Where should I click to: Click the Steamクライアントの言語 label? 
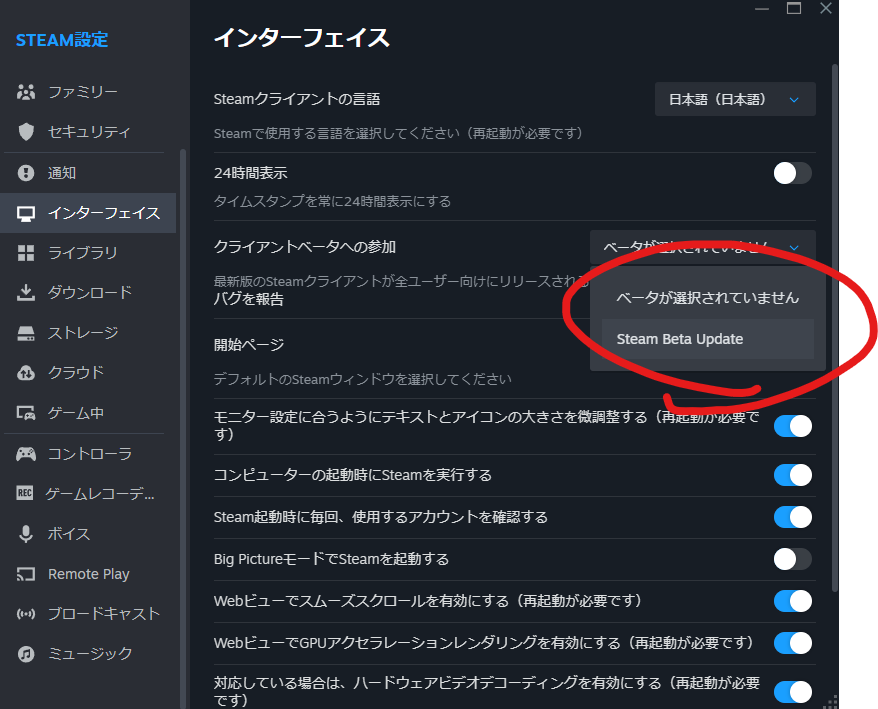tap(297, 99)
